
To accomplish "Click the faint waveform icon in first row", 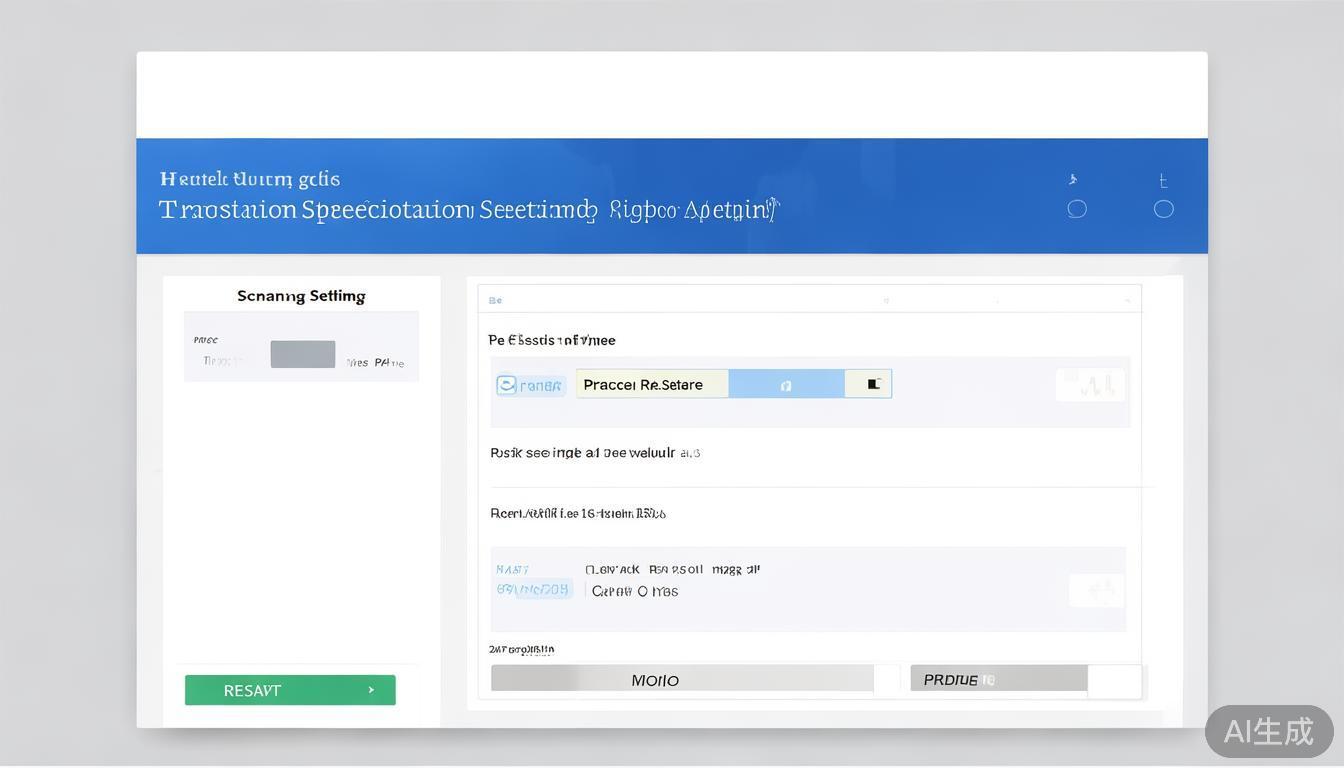I will click(x=1091, y=385).
